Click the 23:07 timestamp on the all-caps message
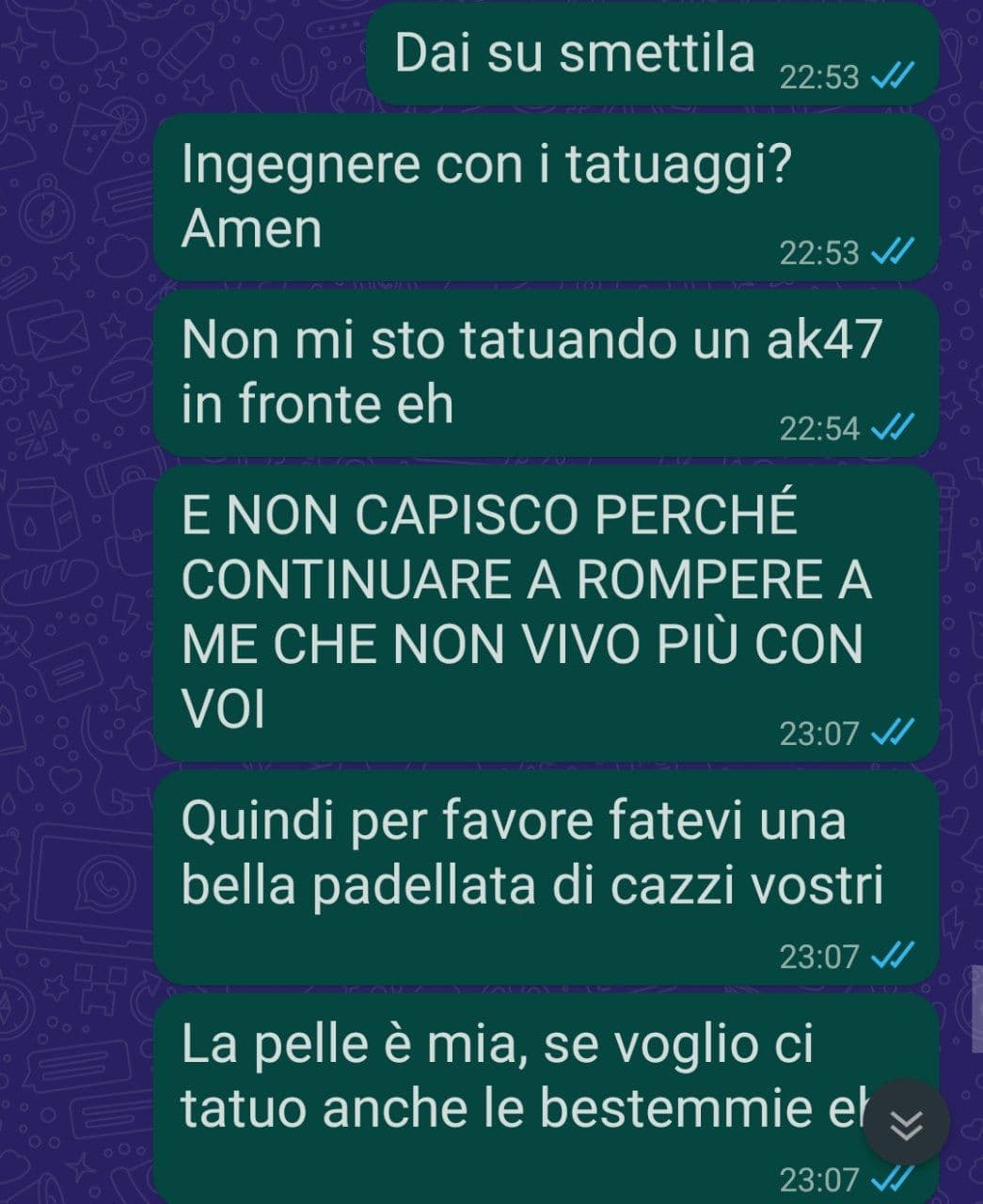Viewport: 983px width, 1204px height. pos(819,734)
